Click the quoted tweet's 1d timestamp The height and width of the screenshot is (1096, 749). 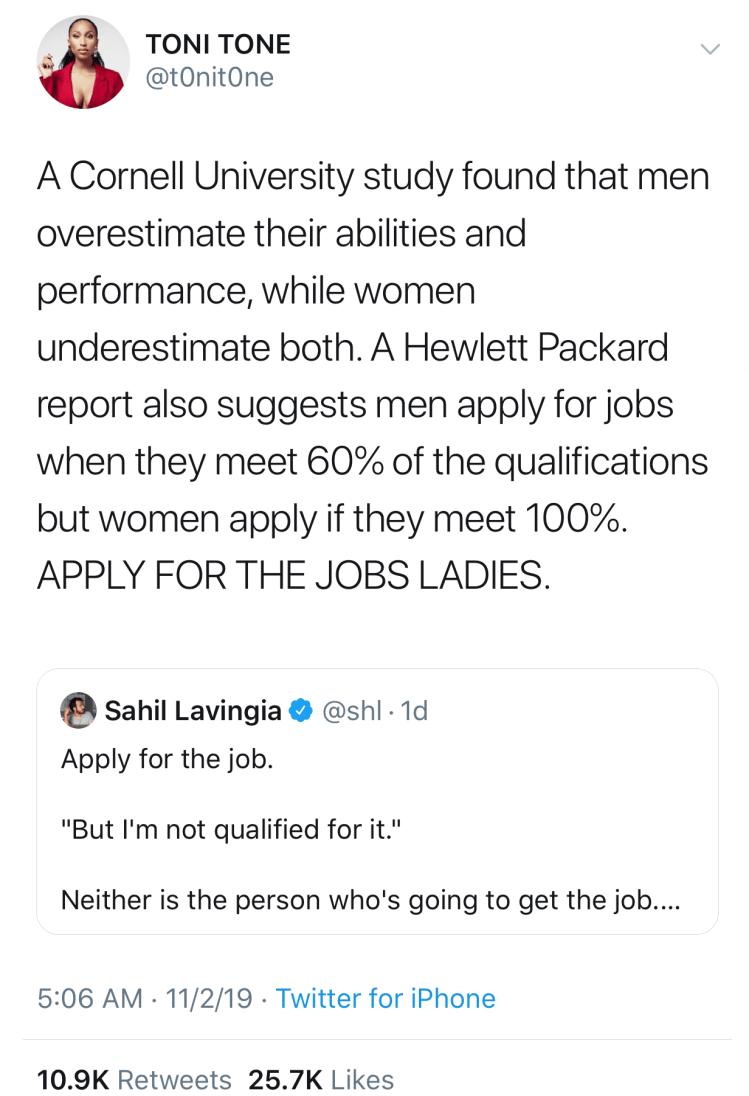tap(412, 711)
